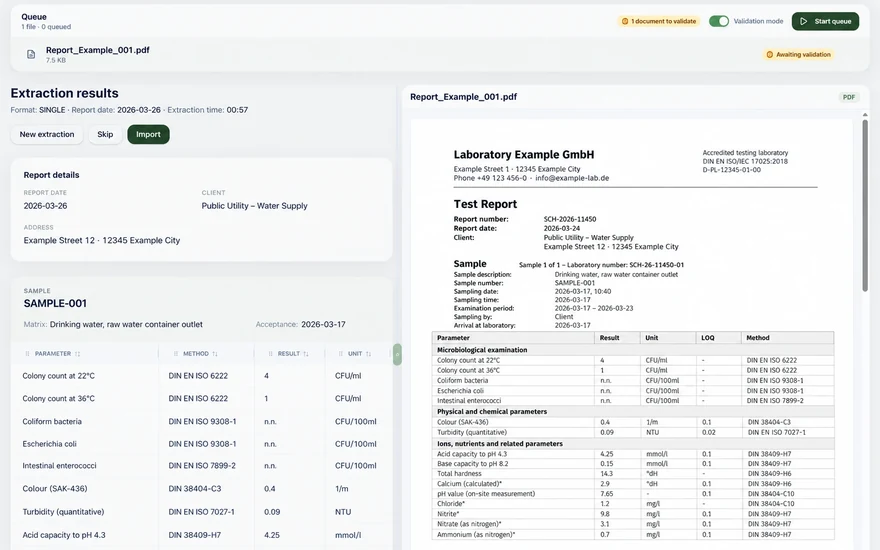
Task: Click unit cell mmol/l in extraction table
Action: (x=348, y=535)
